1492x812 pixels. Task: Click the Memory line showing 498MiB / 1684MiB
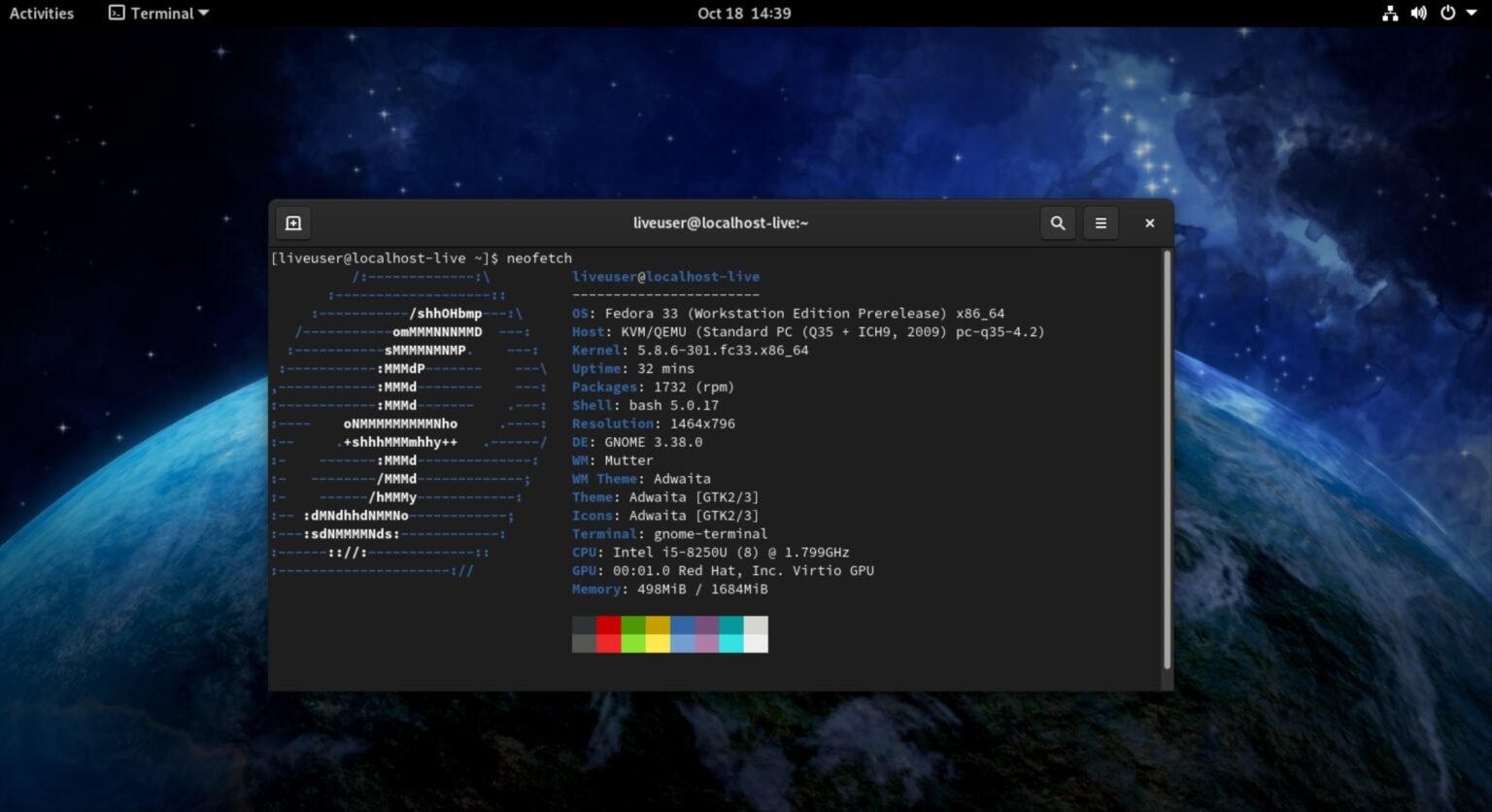pos(670,591)
